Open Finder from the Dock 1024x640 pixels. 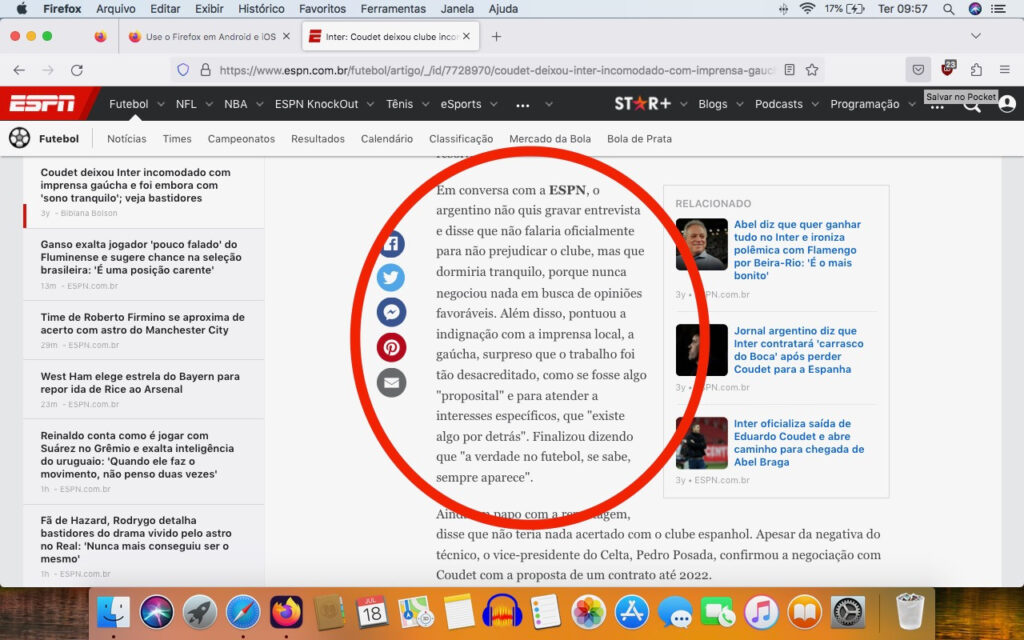pos(113,613)
